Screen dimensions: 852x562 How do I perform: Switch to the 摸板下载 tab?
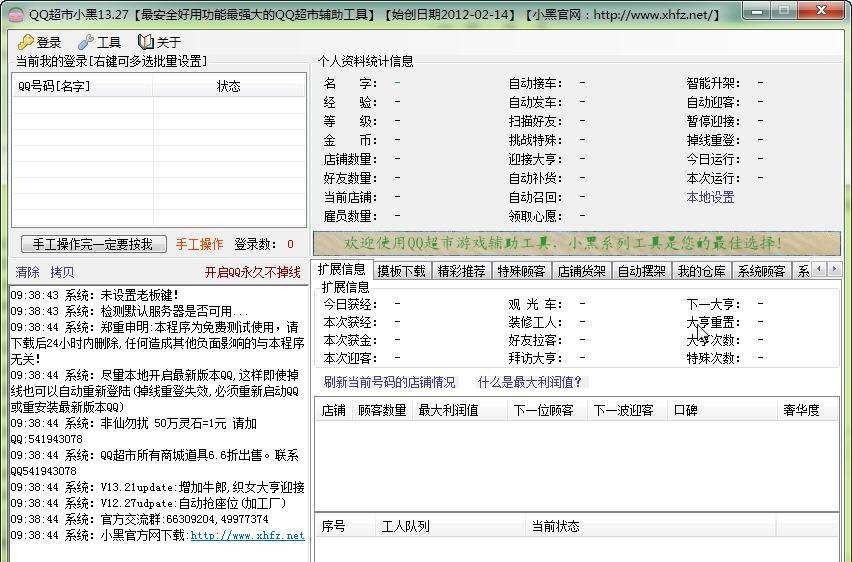402,271
